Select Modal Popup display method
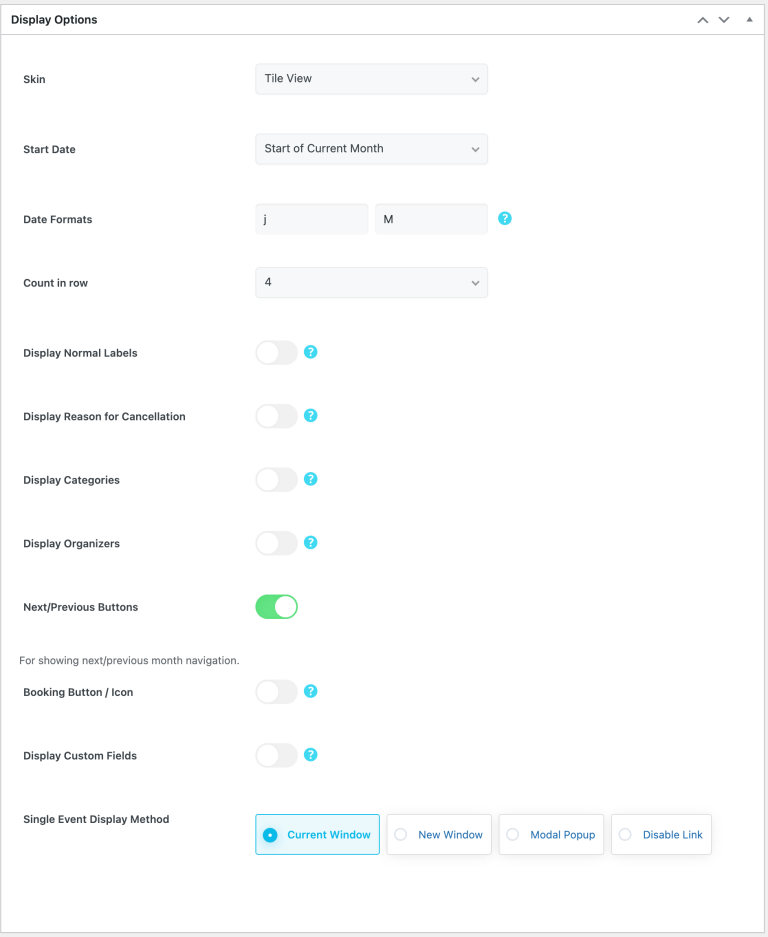Viewport: 768px width, 937px height. 551,834
